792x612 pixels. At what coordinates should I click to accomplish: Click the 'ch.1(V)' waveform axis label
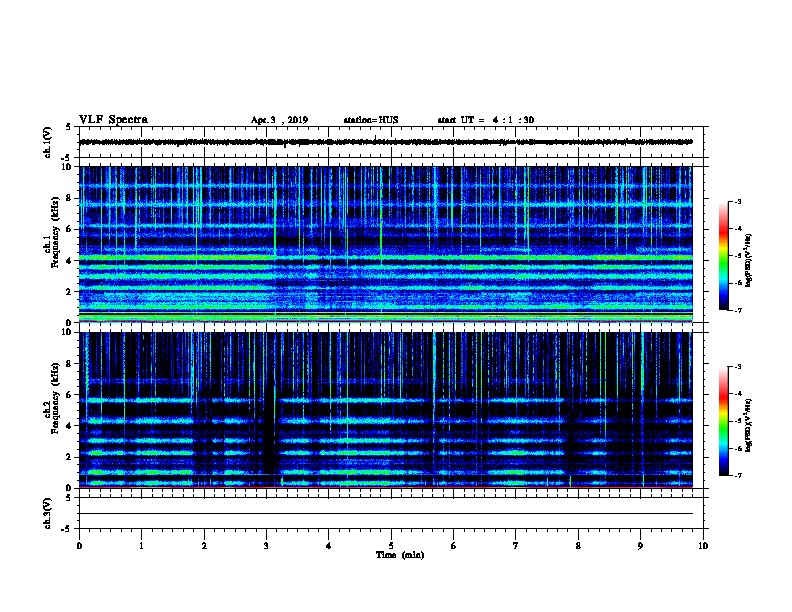48,142
